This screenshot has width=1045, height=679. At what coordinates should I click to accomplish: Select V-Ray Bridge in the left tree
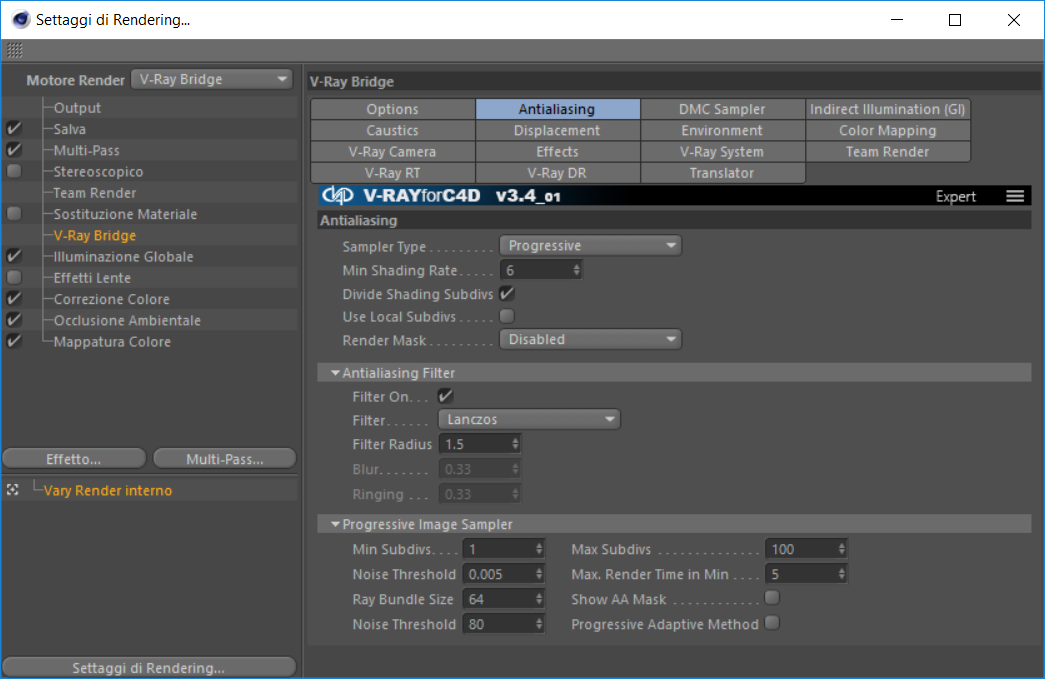pyautogui.click(x=95, y=235)
